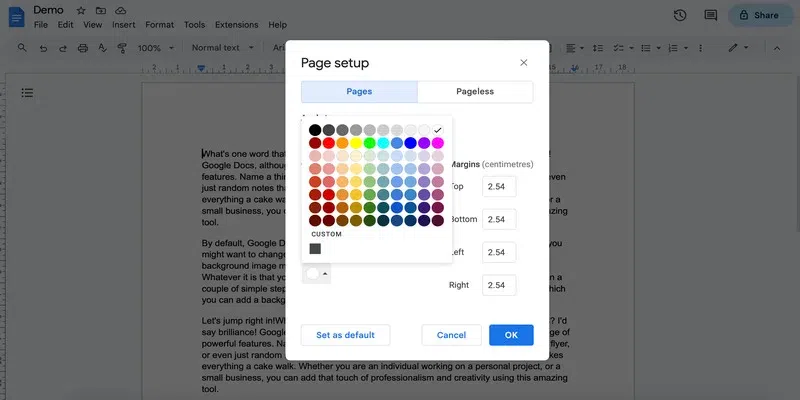Click the CUSTOM label in color picker
The width and height of the screenshot is (800, 400).
point(327,234)
